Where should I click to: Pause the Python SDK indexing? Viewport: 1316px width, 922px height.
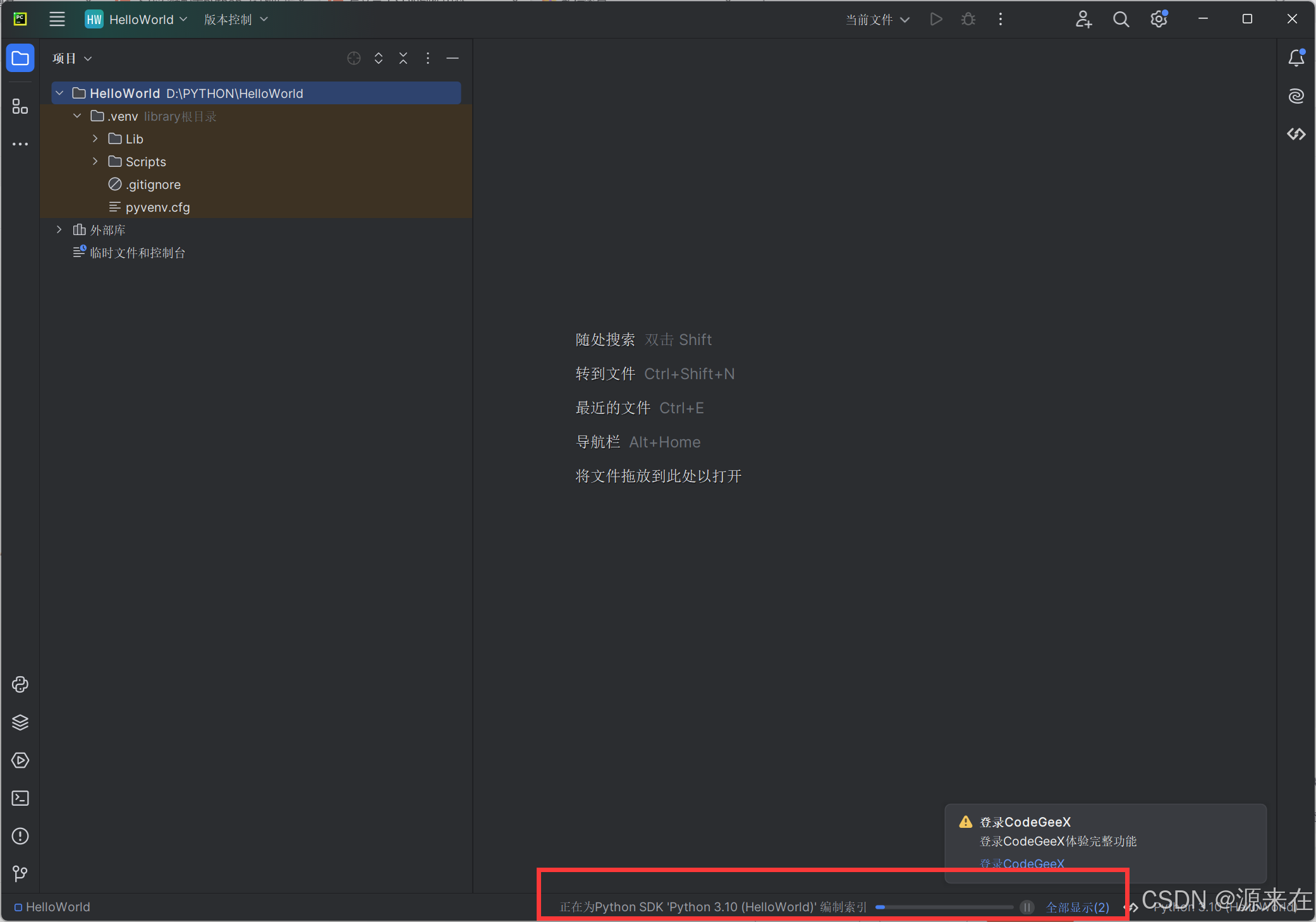(1027, 907)
